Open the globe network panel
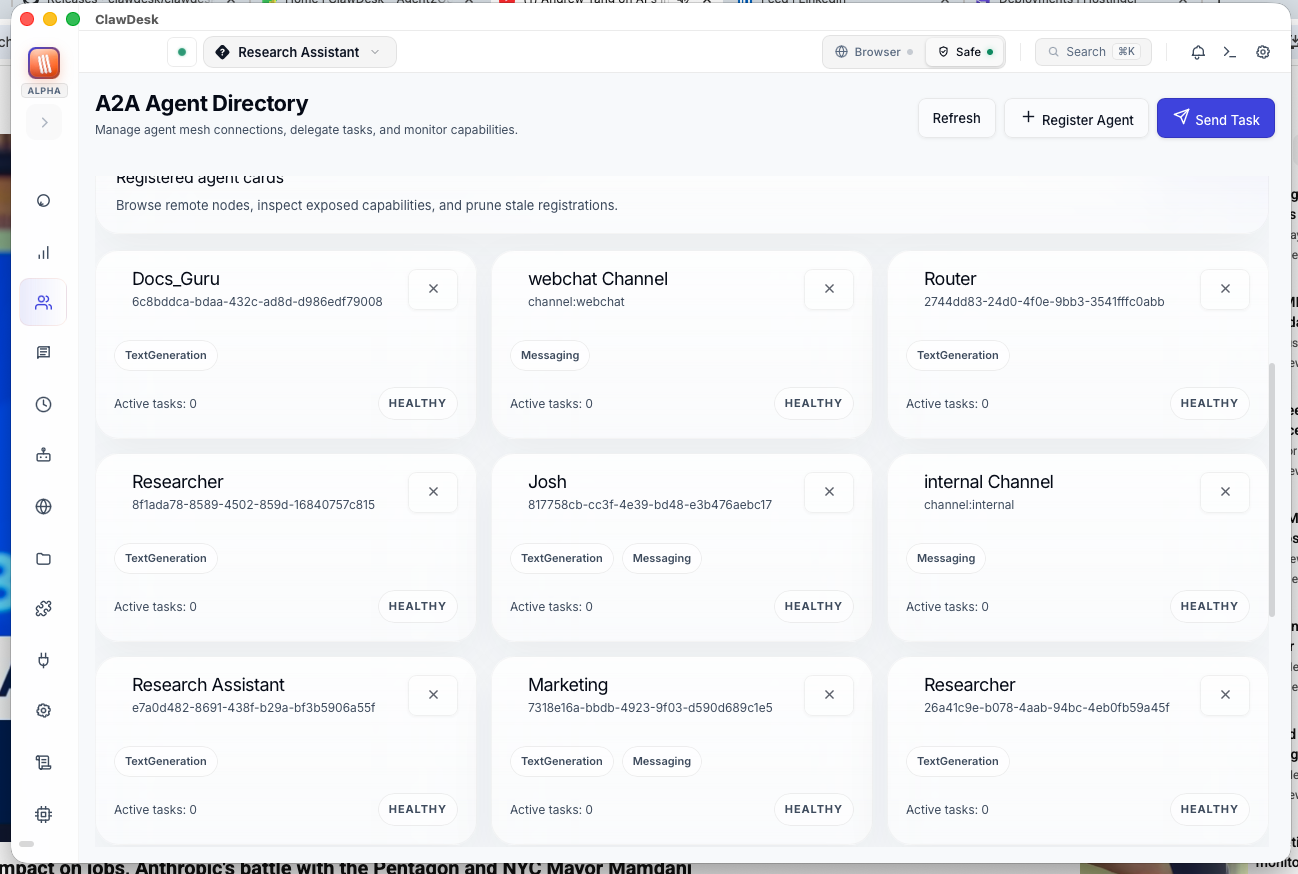 [x=43, y=506]
